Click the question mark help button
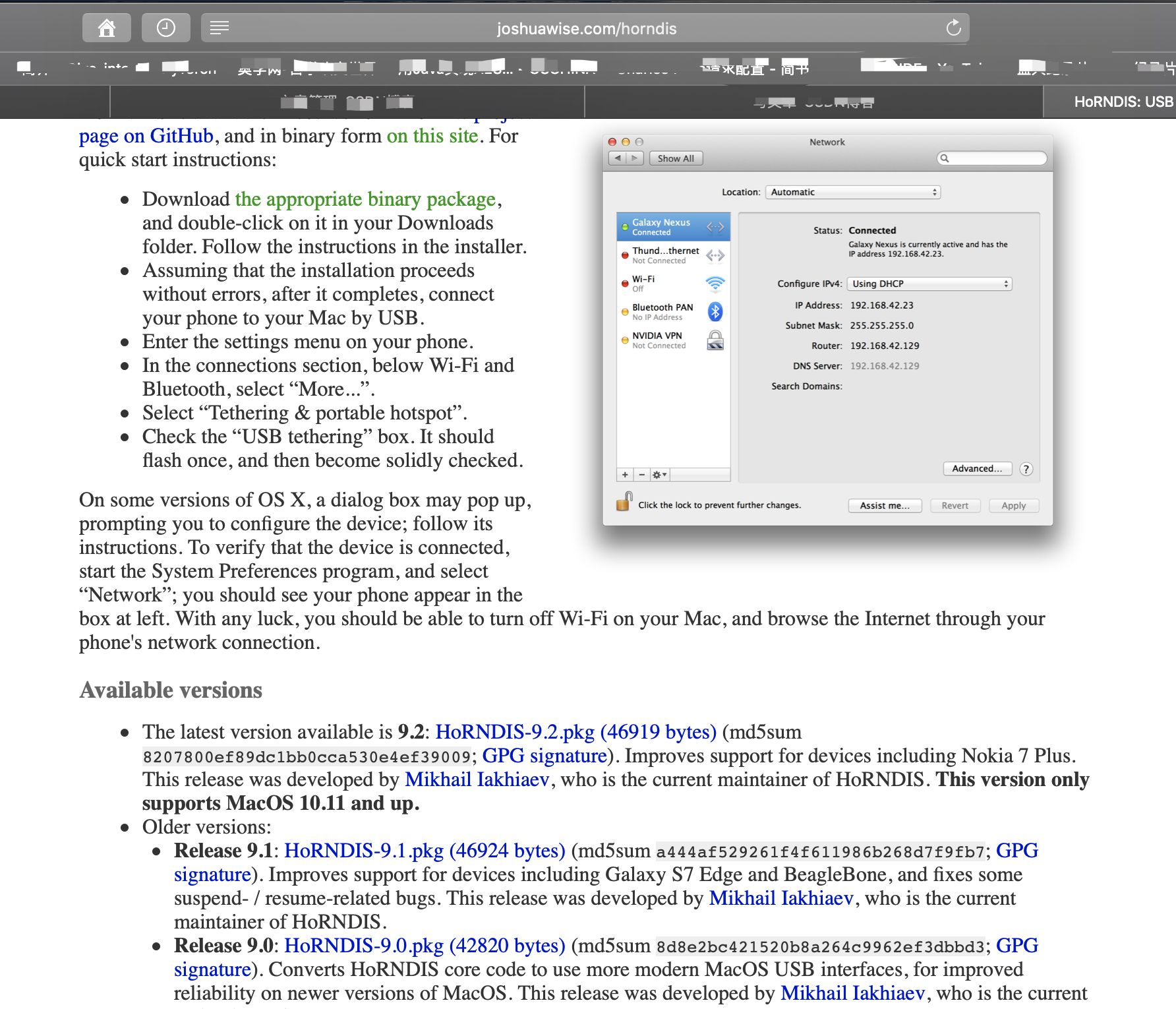Screen dimensions: 1176x1009 [1026, 469]
